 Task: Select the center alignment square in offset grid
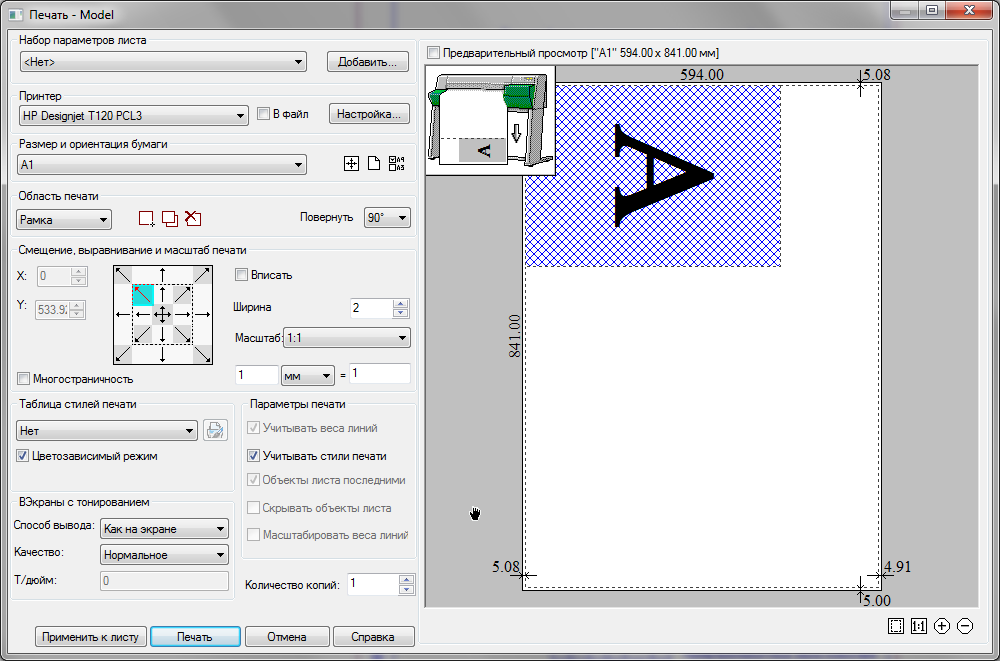pyautogui.click(x=163, y=315)
